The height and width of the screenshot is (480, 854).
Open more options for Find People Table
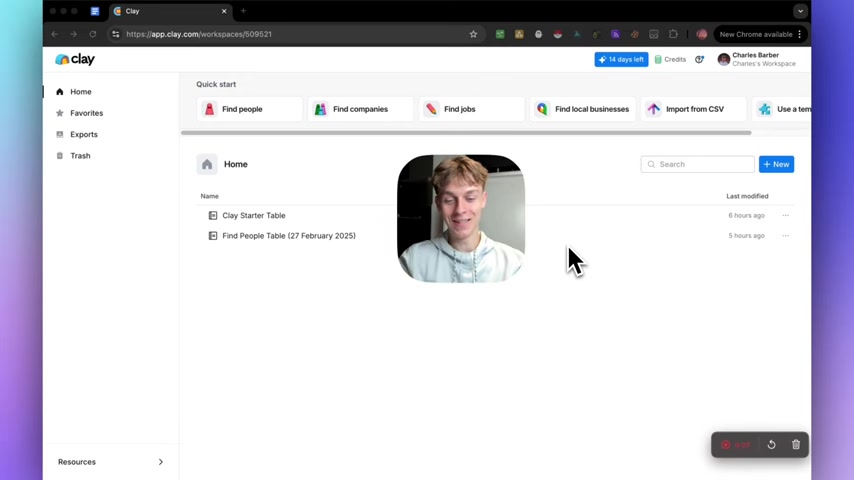point(785,235)
